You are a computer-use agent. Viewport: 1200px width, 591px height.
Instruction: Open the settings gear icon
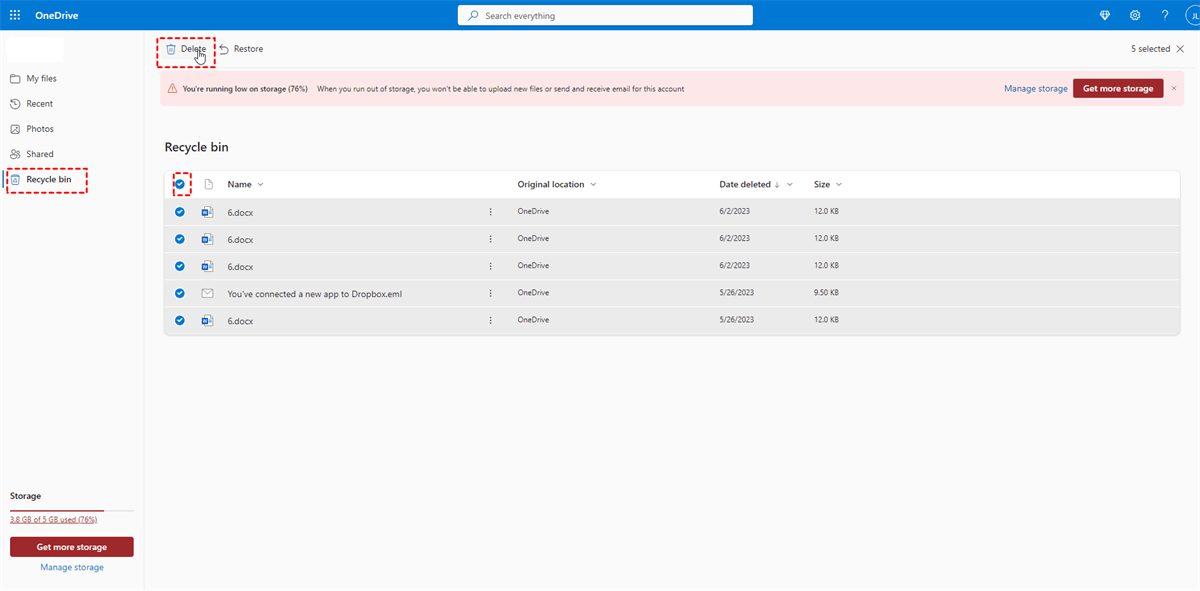pos(1135,15)
